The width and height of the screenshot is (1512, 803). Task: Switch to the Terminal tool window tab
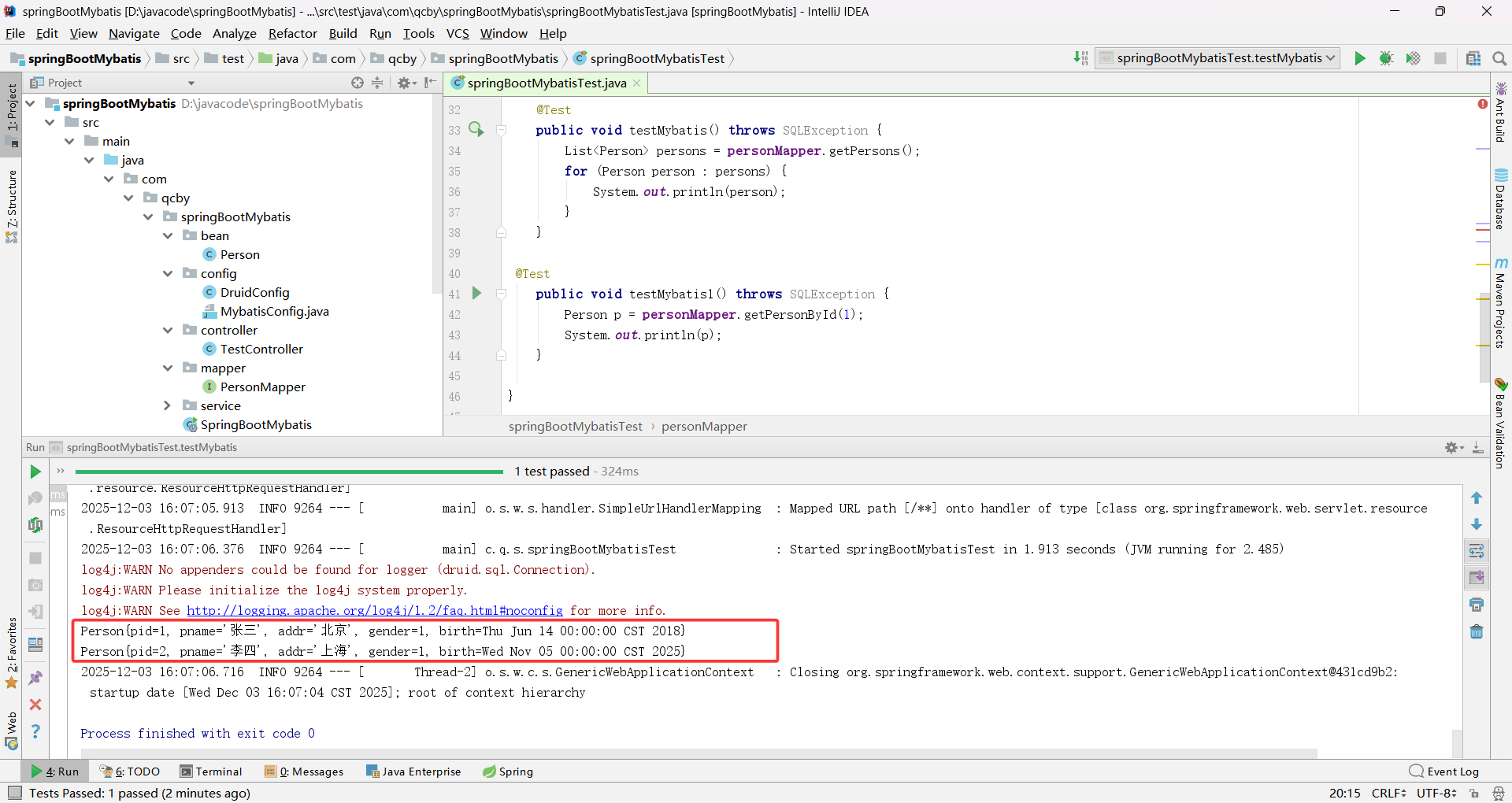click(x=211, y=772)
